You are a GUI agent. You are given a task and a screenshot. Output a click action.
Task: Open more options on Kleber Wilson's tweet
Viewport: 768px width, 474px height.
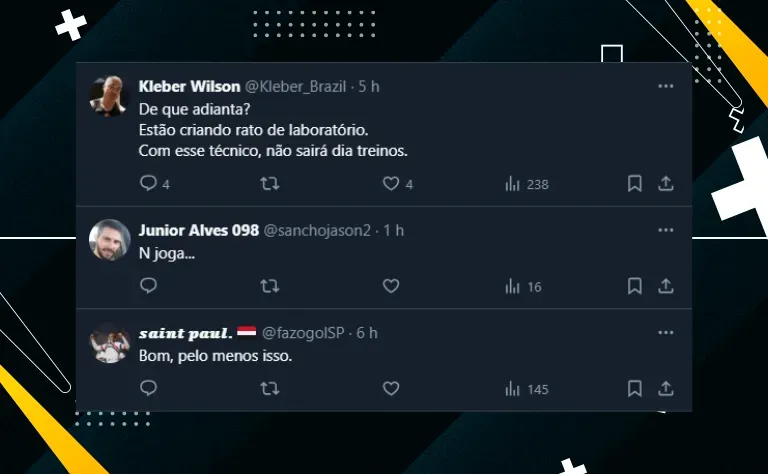pyautogui.click(x=666, y=86)
